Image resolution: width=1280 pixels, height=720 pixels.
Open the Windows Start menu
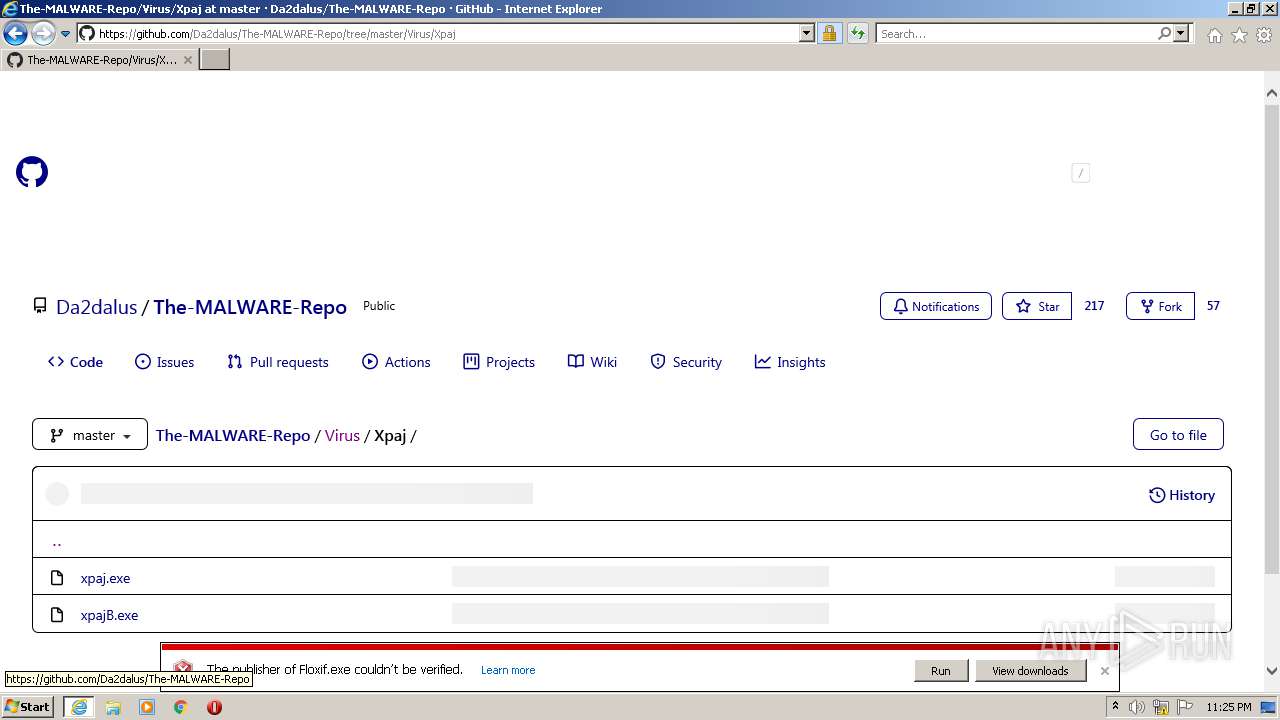click(x=28, y=707)
